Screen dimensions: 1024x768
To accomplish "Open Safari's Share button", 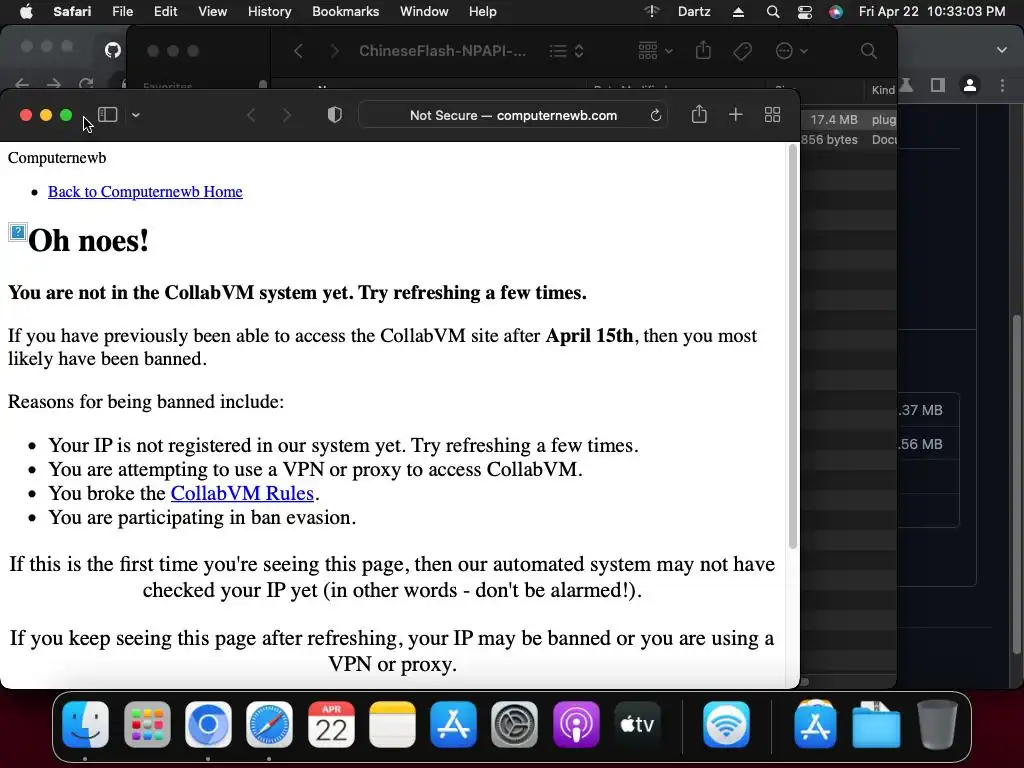I will [699, 114].
